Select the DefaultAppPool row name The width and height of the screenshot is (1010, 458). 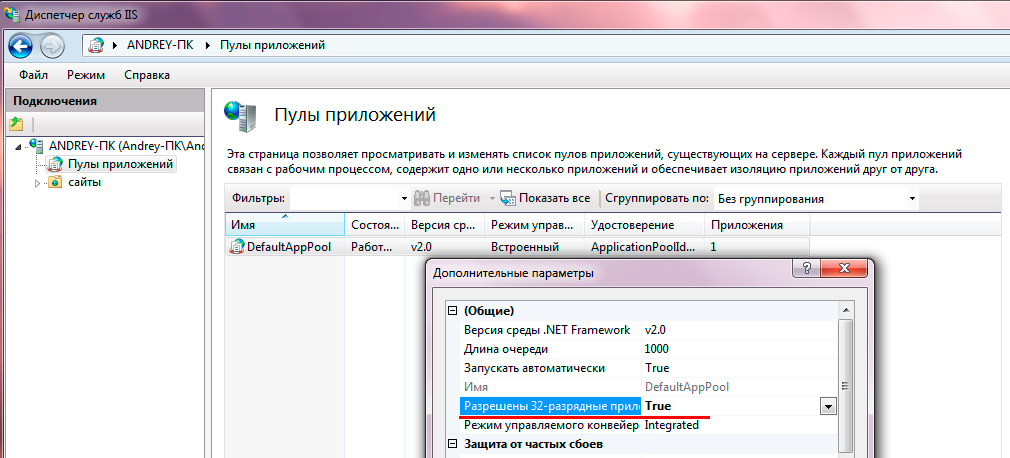[x=289, y=247]
